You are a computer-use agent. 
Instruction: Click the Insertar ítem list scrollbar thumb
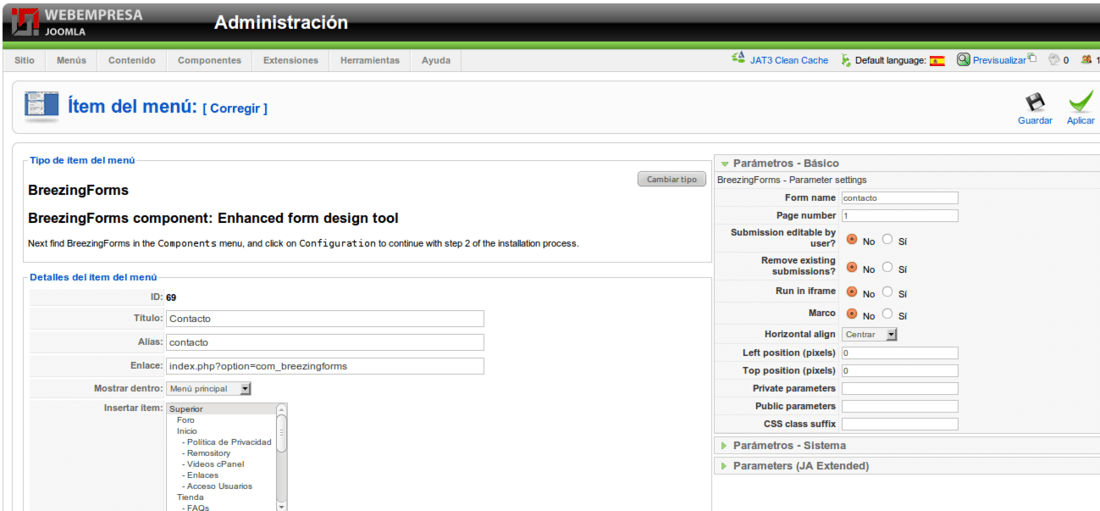281,432
